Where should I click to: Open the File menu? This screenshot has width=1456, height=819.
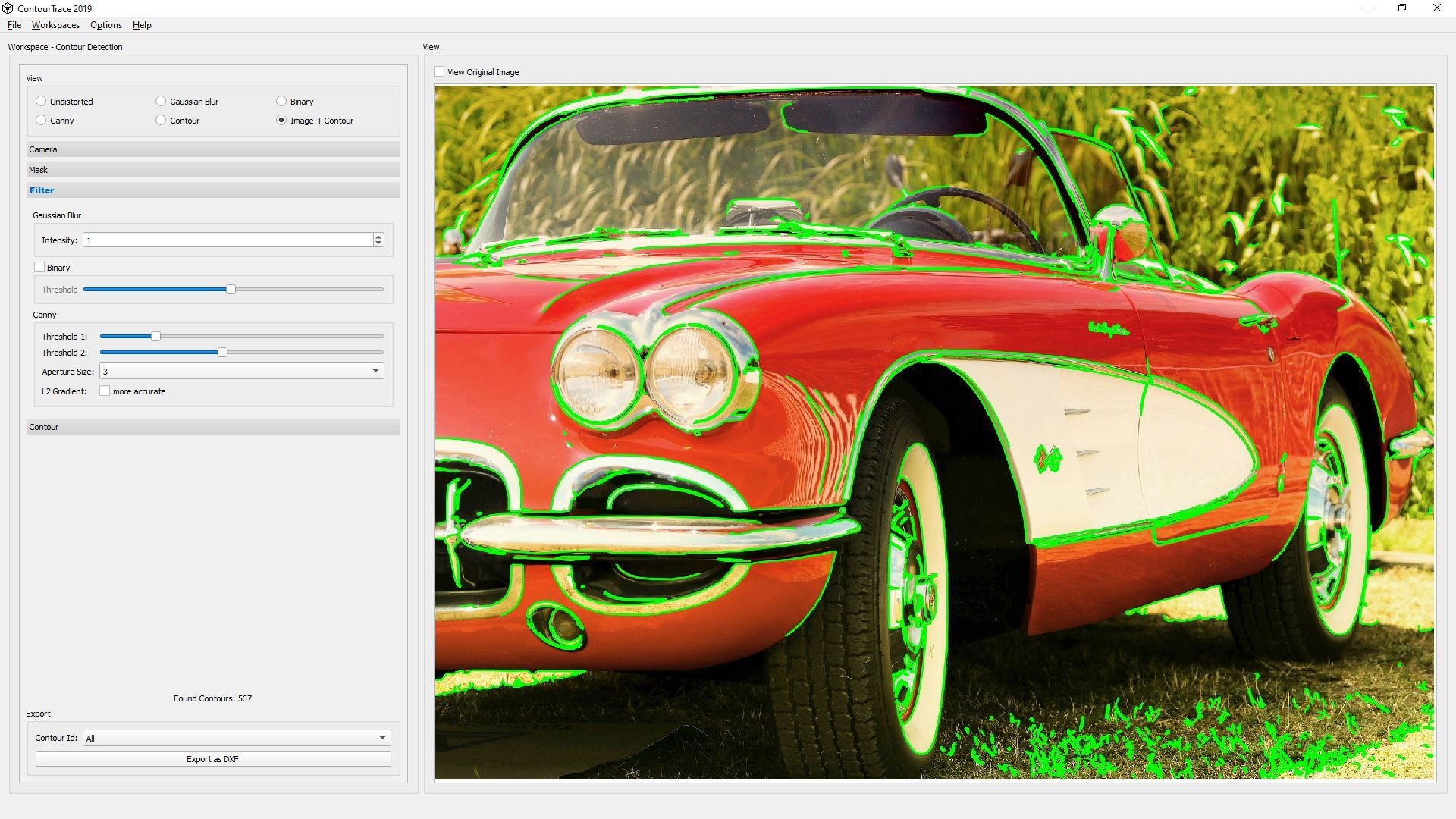[x=14, y=25]
